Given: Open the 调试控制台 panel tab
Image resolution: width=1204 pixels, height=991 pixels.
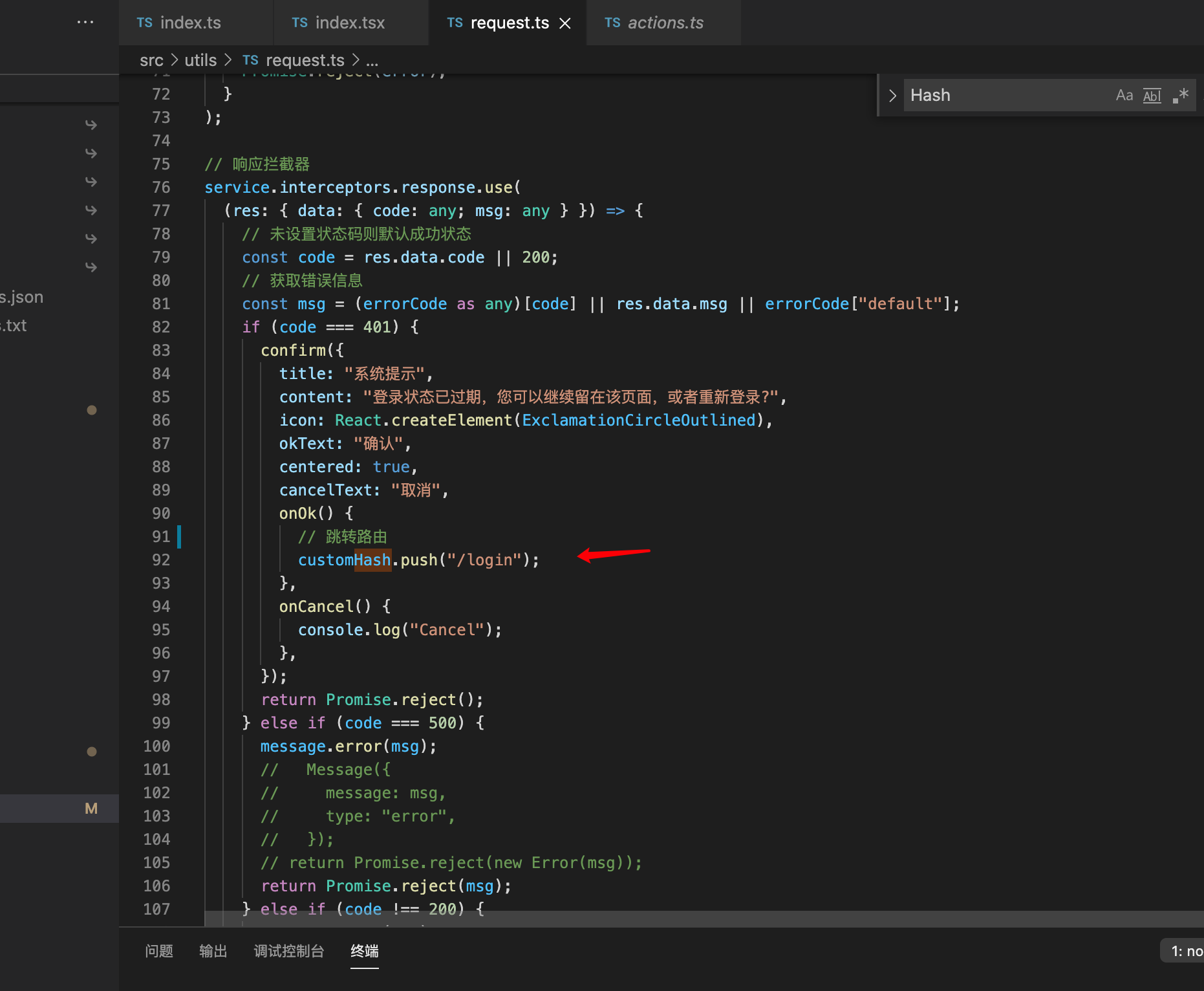Looking at the screenshot, I should point(288,951).
